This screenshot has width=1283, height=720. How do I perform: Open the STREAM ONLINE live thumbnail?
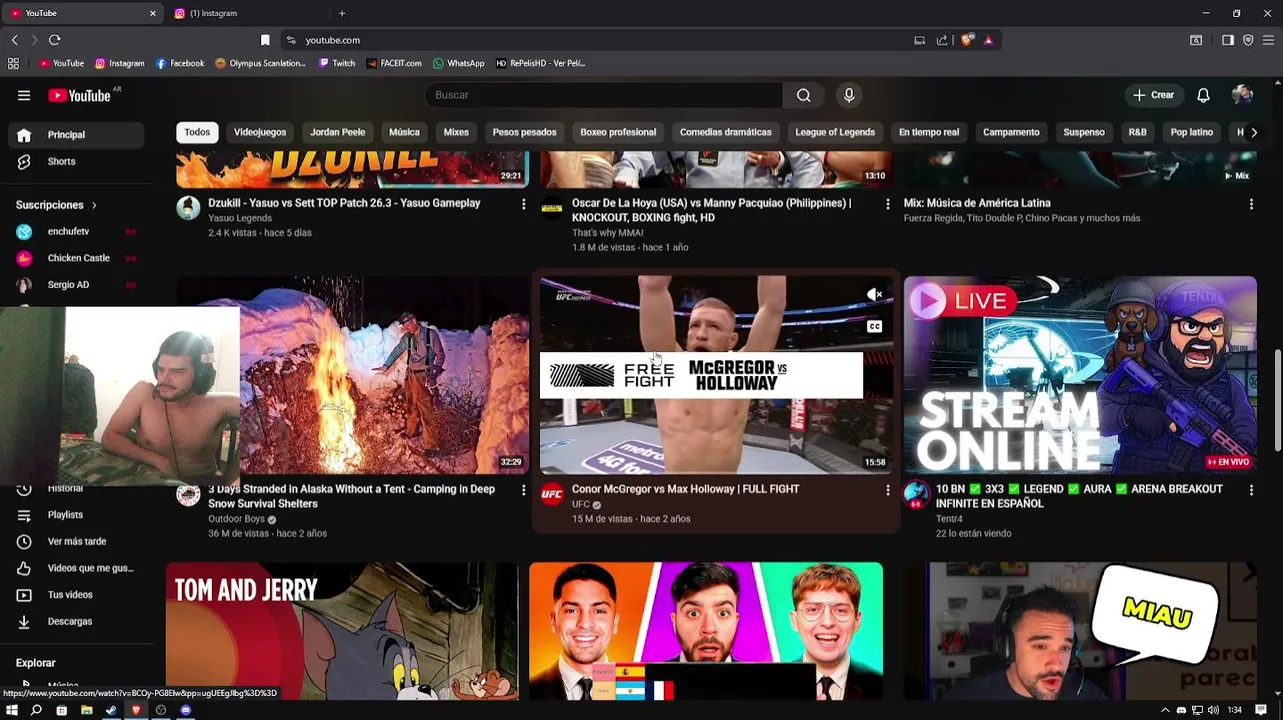click(1080, 374)
